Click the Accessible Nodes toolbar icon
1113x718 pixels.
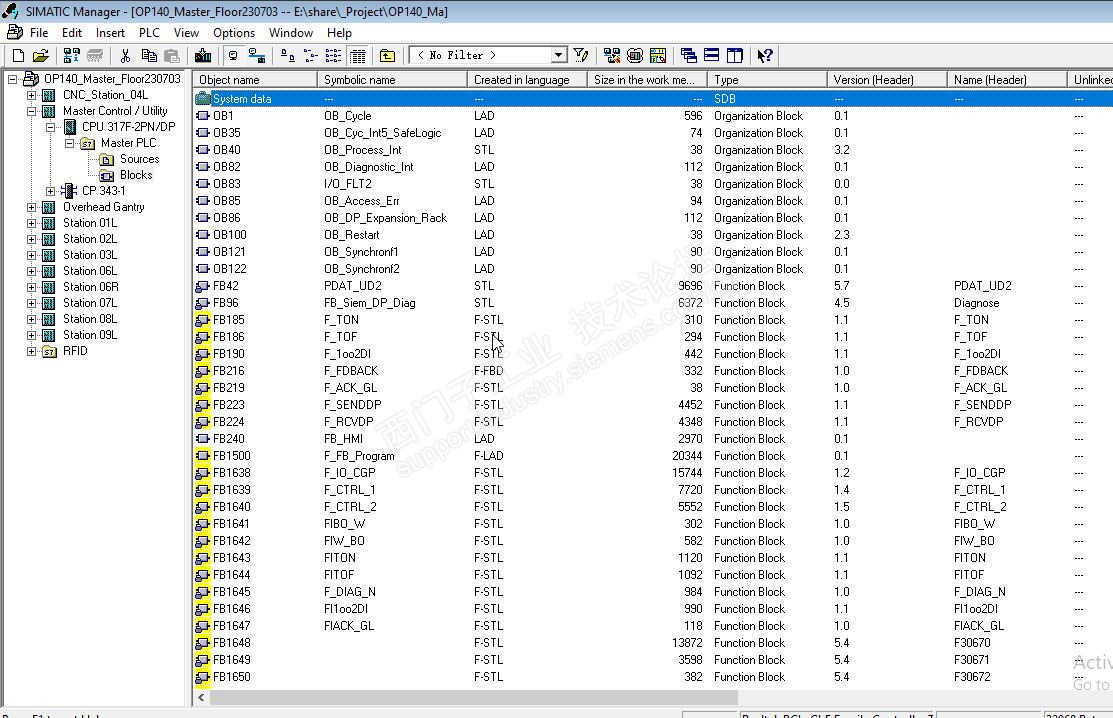click(72, 55)
